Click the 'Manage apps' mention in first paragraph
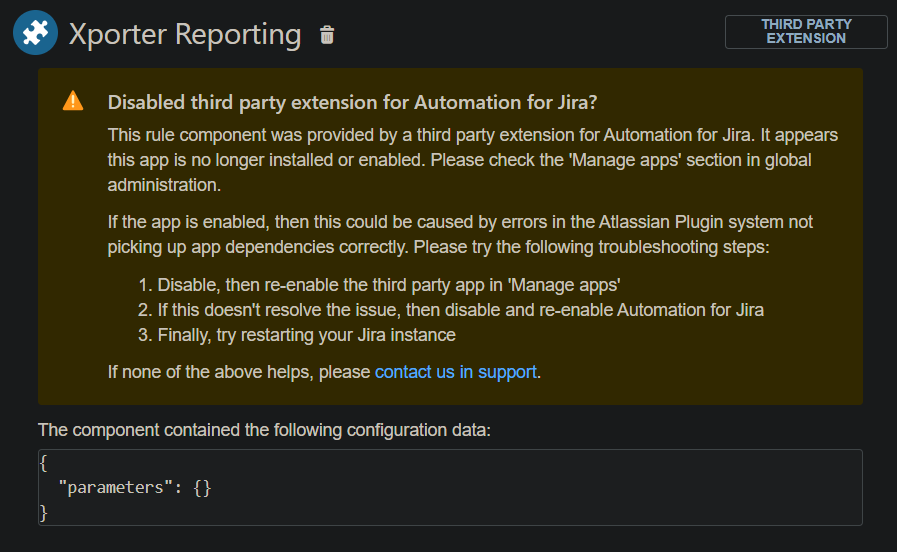 625,160
